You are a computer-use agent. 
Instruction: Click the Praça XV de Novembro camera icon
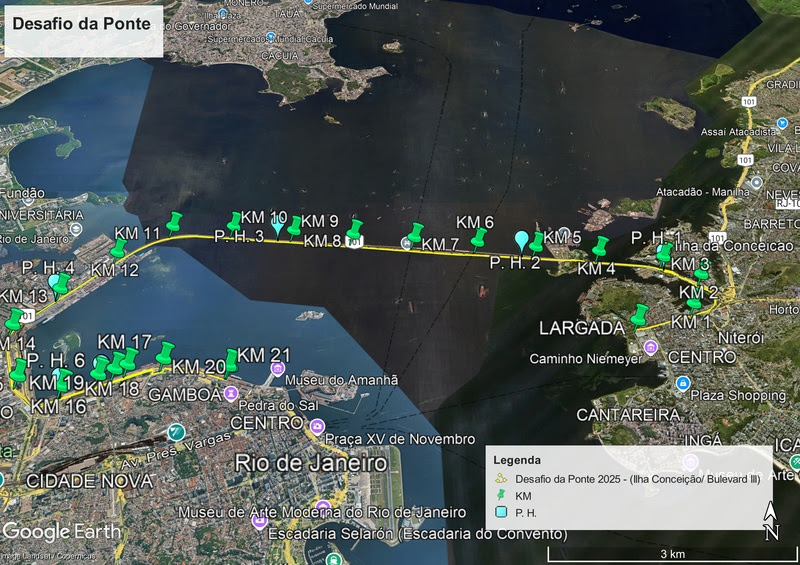click(317, 426)
